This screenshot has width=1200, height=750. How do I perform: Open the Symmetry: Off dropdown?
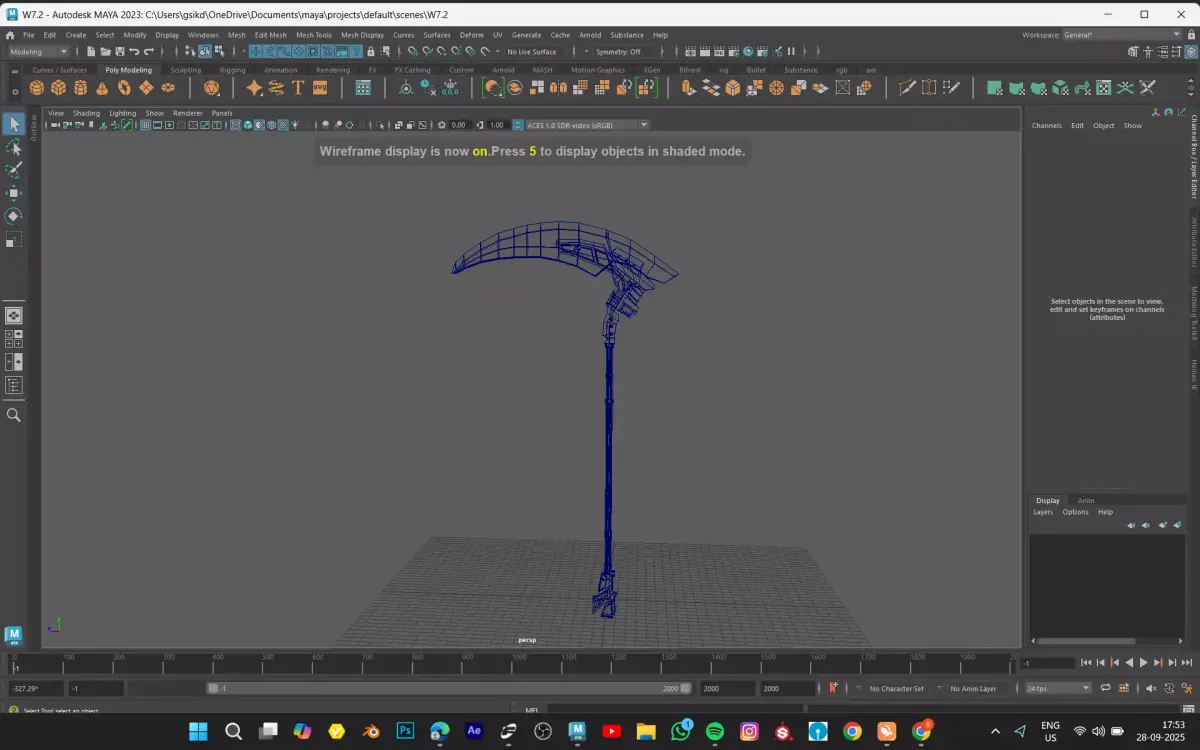point(625,51)
